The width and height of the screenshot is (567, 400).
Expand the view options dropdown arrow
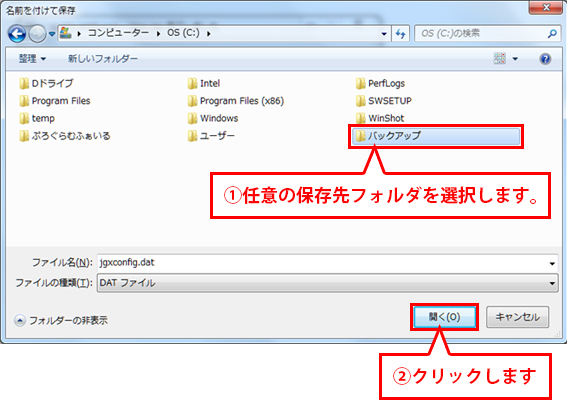pos(515,59)
